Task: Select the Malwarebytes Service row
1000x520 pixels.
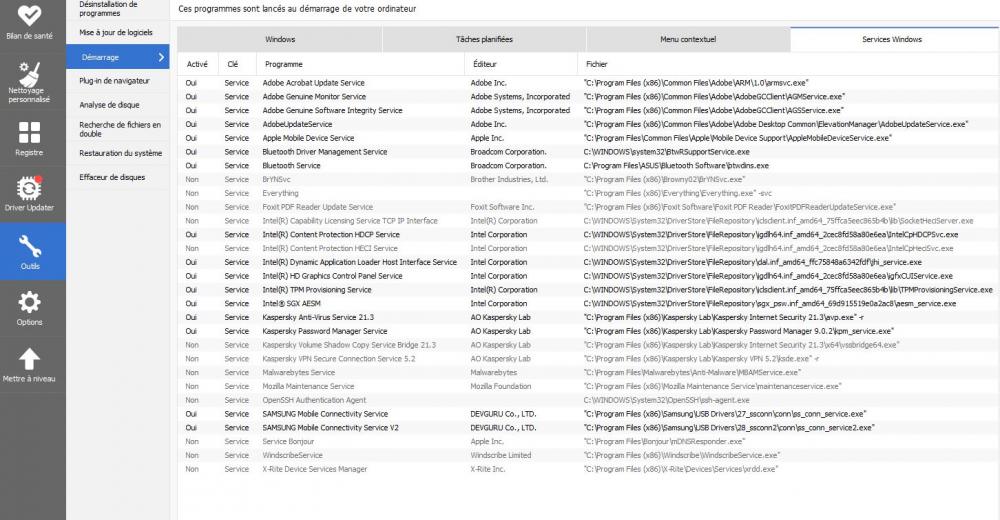Action: click(x=589, y=373)
